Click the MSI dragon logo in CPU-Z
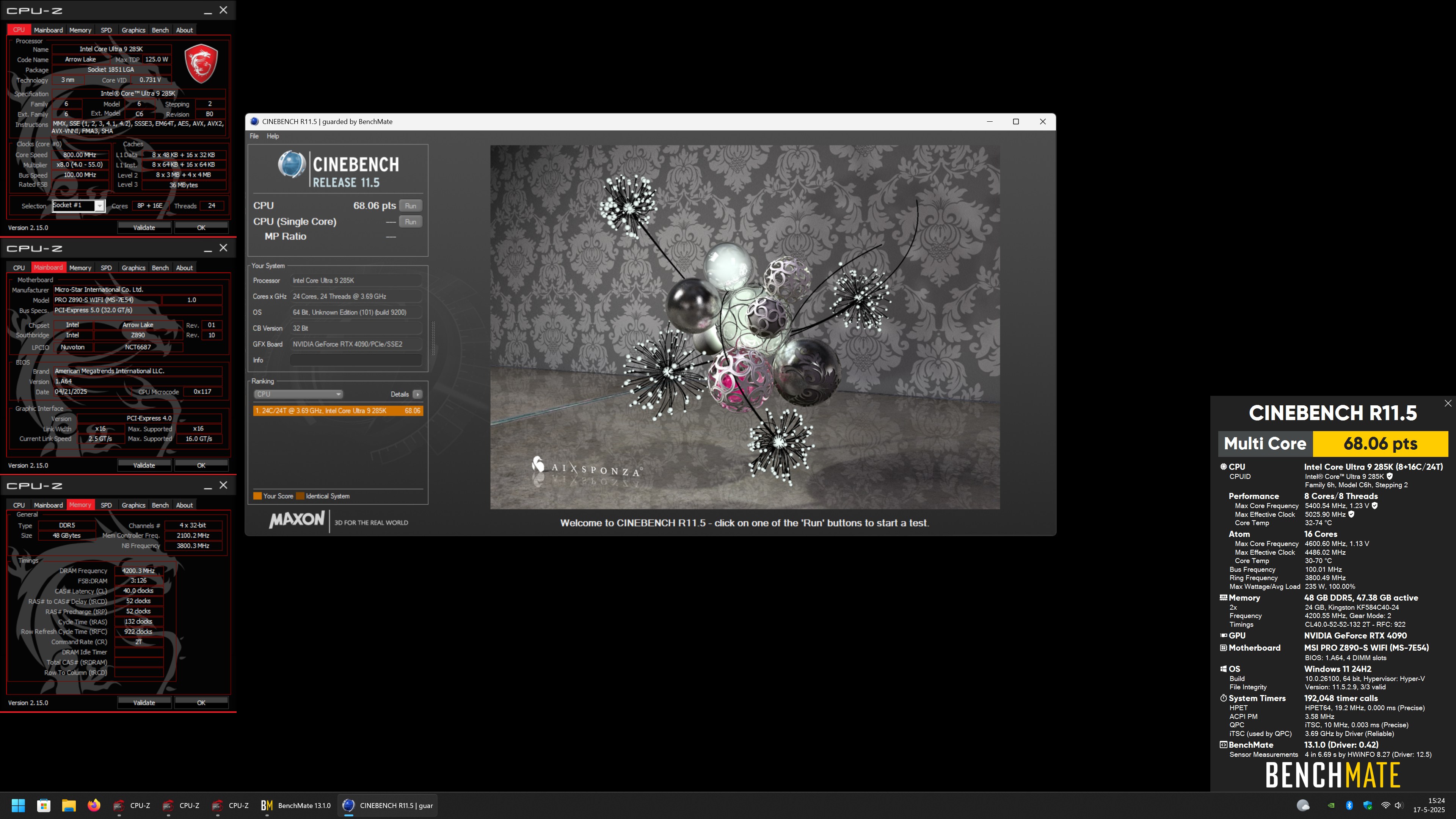The width and height of the screenshot is (1456, 819). click(x=201, y=63)
